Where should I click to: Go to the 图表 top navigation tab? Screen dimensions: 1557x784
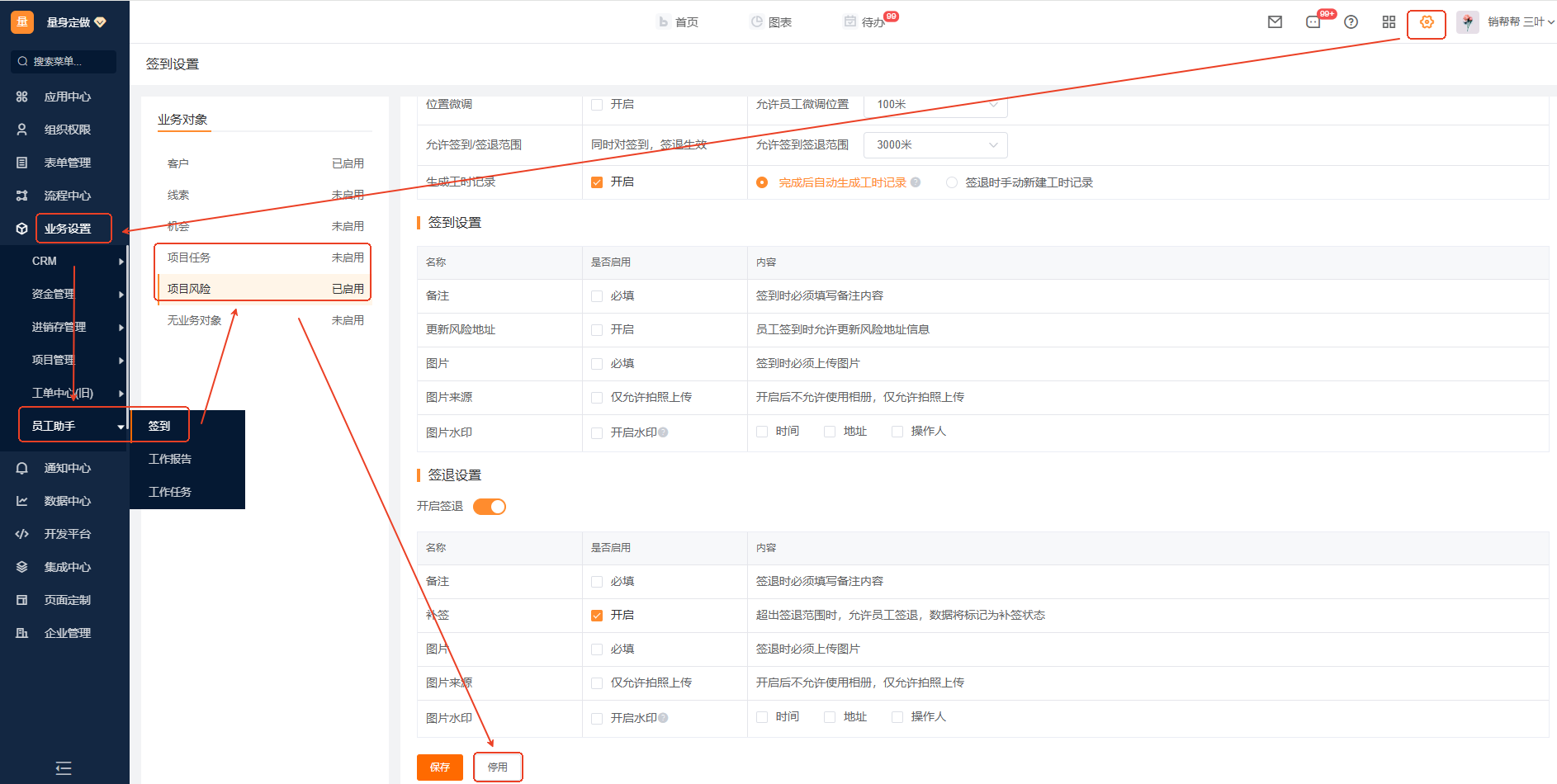click(771, 22)
